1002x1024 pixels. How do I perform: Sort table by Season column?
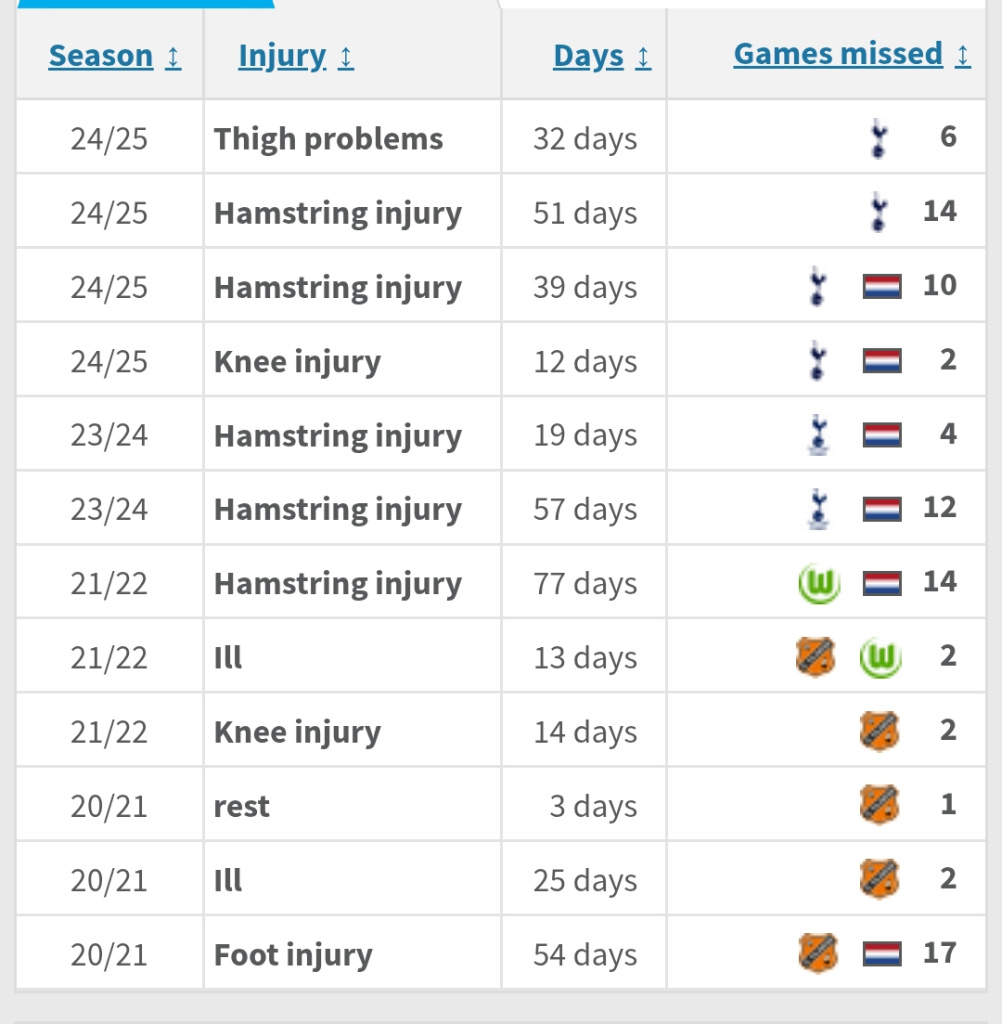click(101, 56)
